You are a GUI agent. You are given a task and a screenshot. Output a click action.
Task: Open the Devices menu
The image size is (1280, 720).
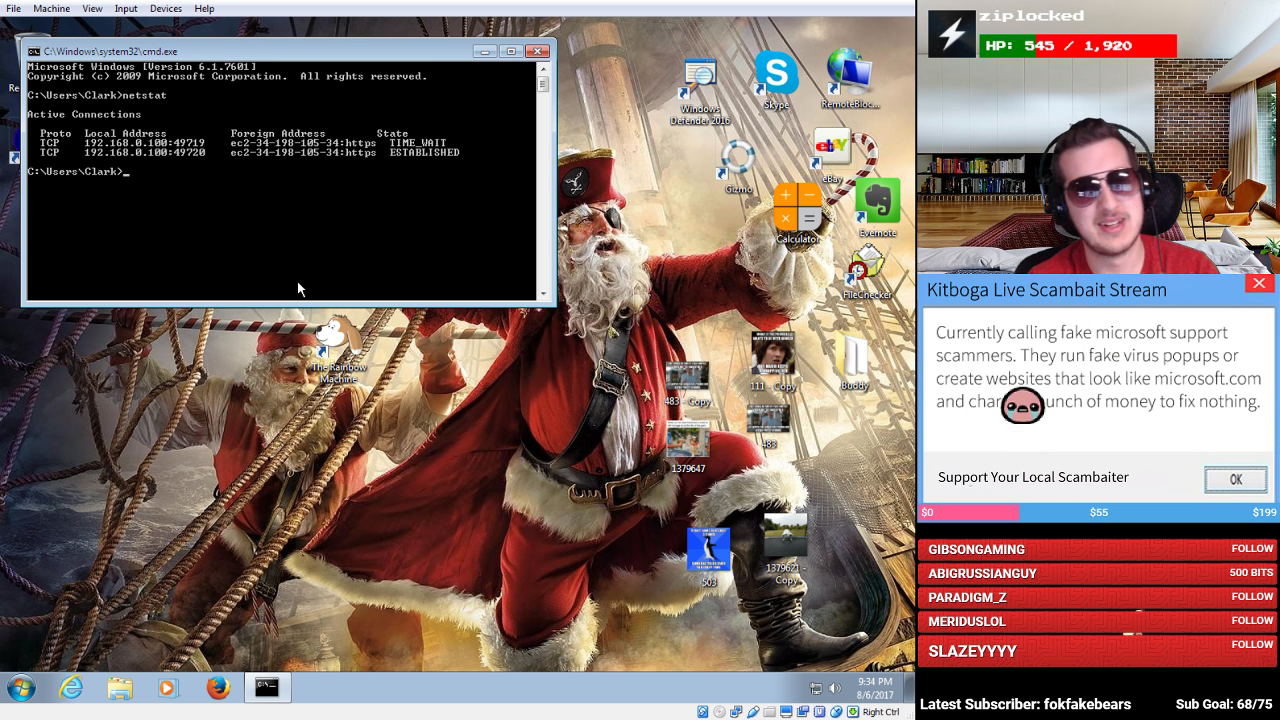[x=166, y=8]
